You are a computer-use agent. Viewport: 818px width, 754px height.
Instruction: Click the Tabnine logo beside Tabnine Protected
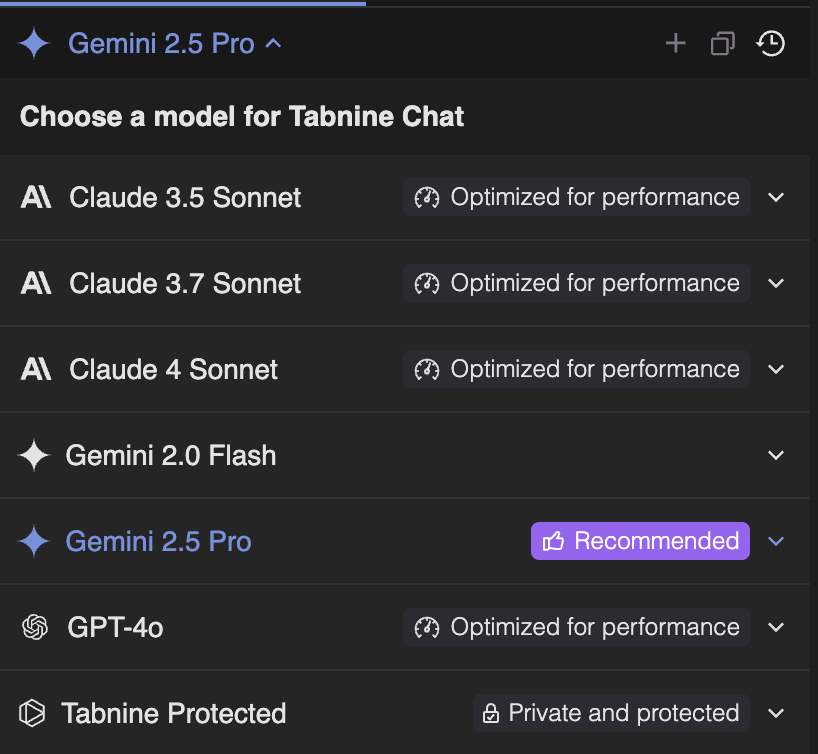coord(33,713)
